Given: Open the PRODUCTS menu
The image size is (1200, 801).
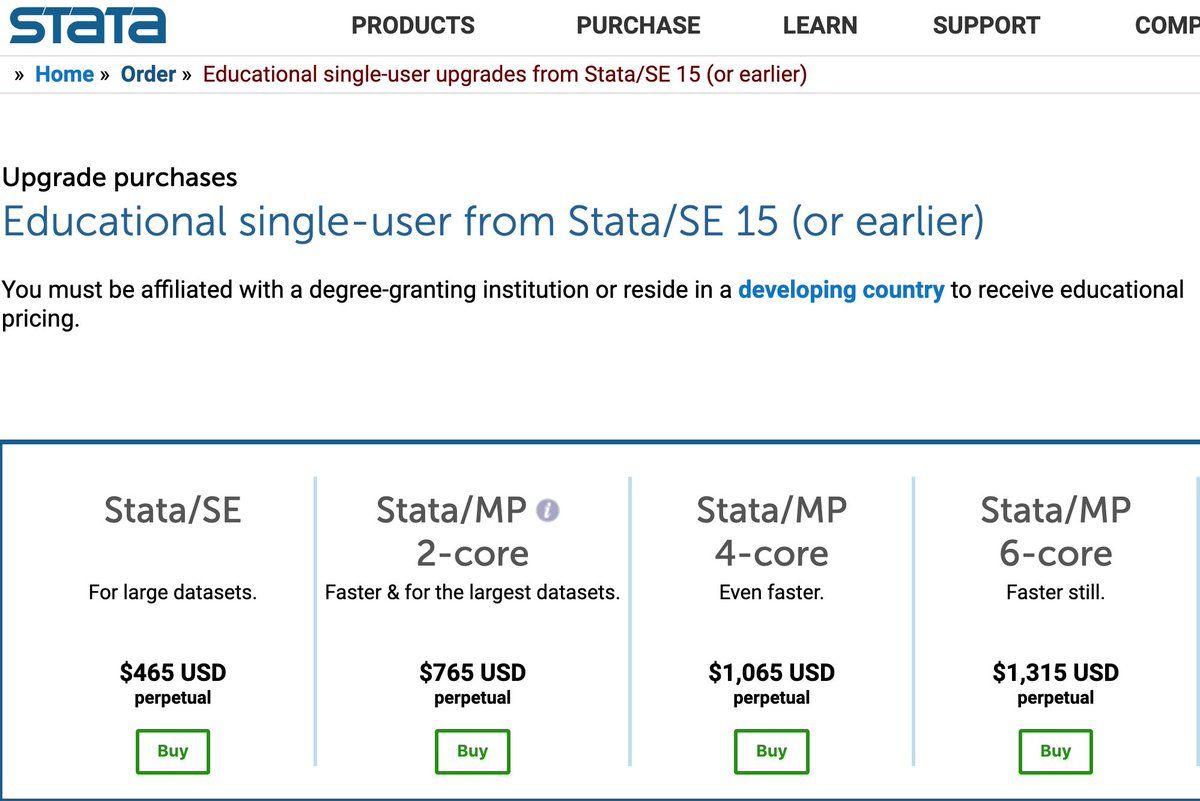Looking at the screenshot, I should click(413, 26).
